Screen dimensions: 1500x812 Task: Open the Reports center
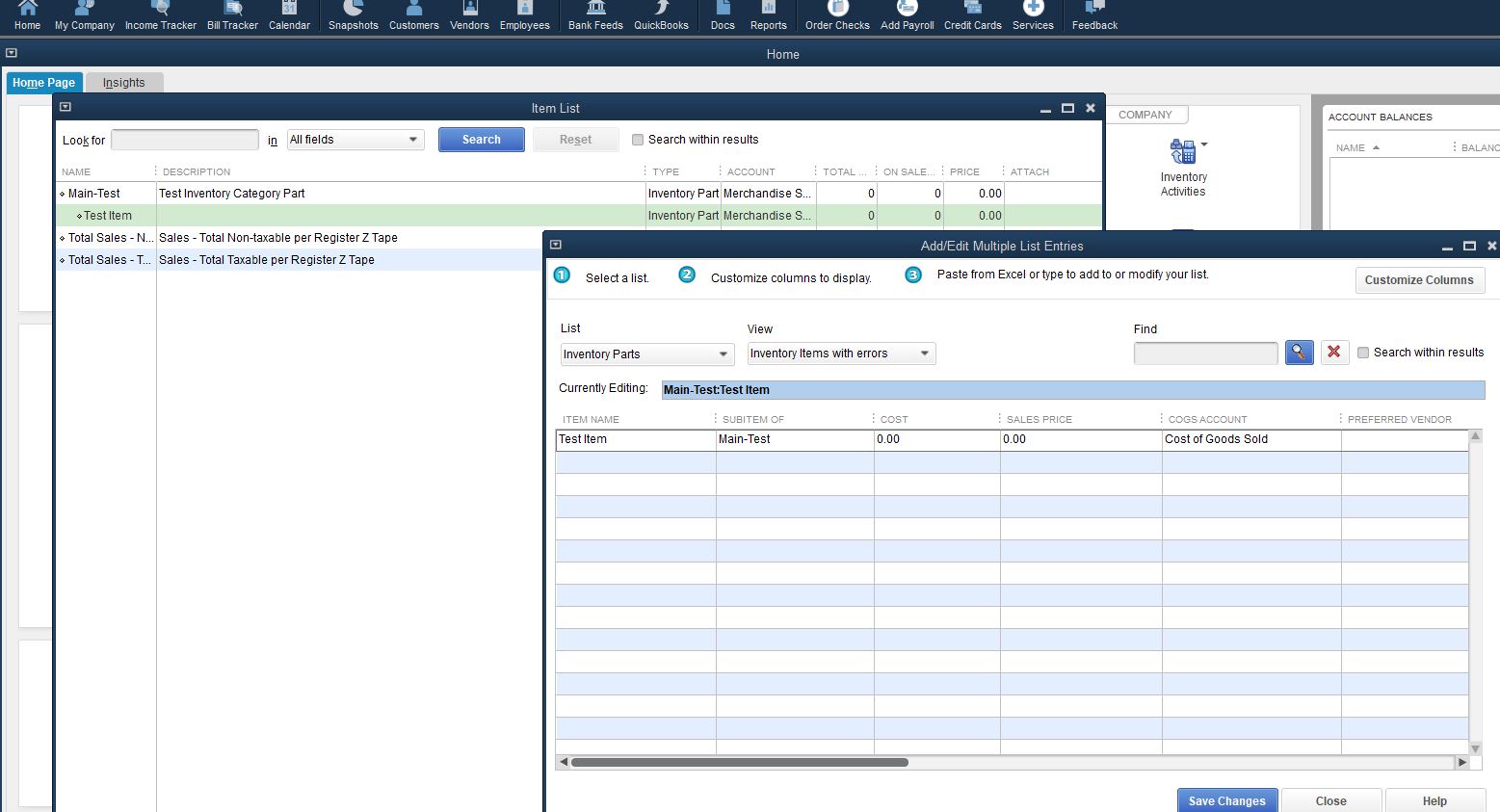(769, 14)
